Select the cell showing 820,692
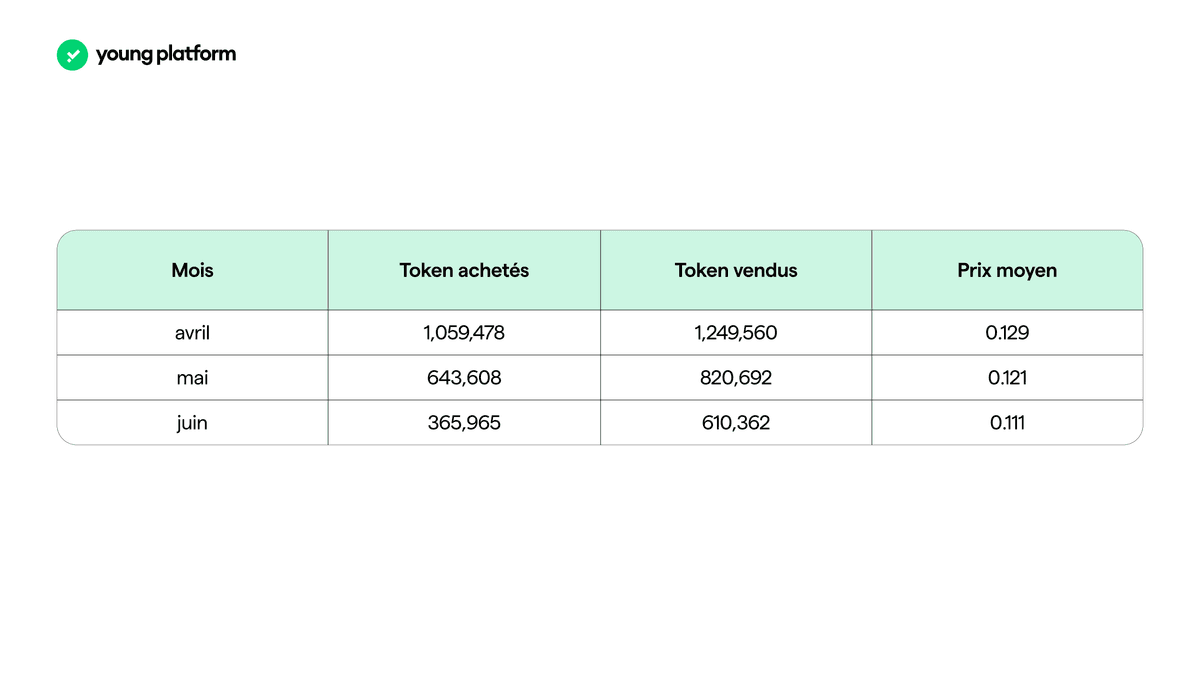Viewport: 1200px width, 675px height. pyautogui.click(x=736, y=378)
